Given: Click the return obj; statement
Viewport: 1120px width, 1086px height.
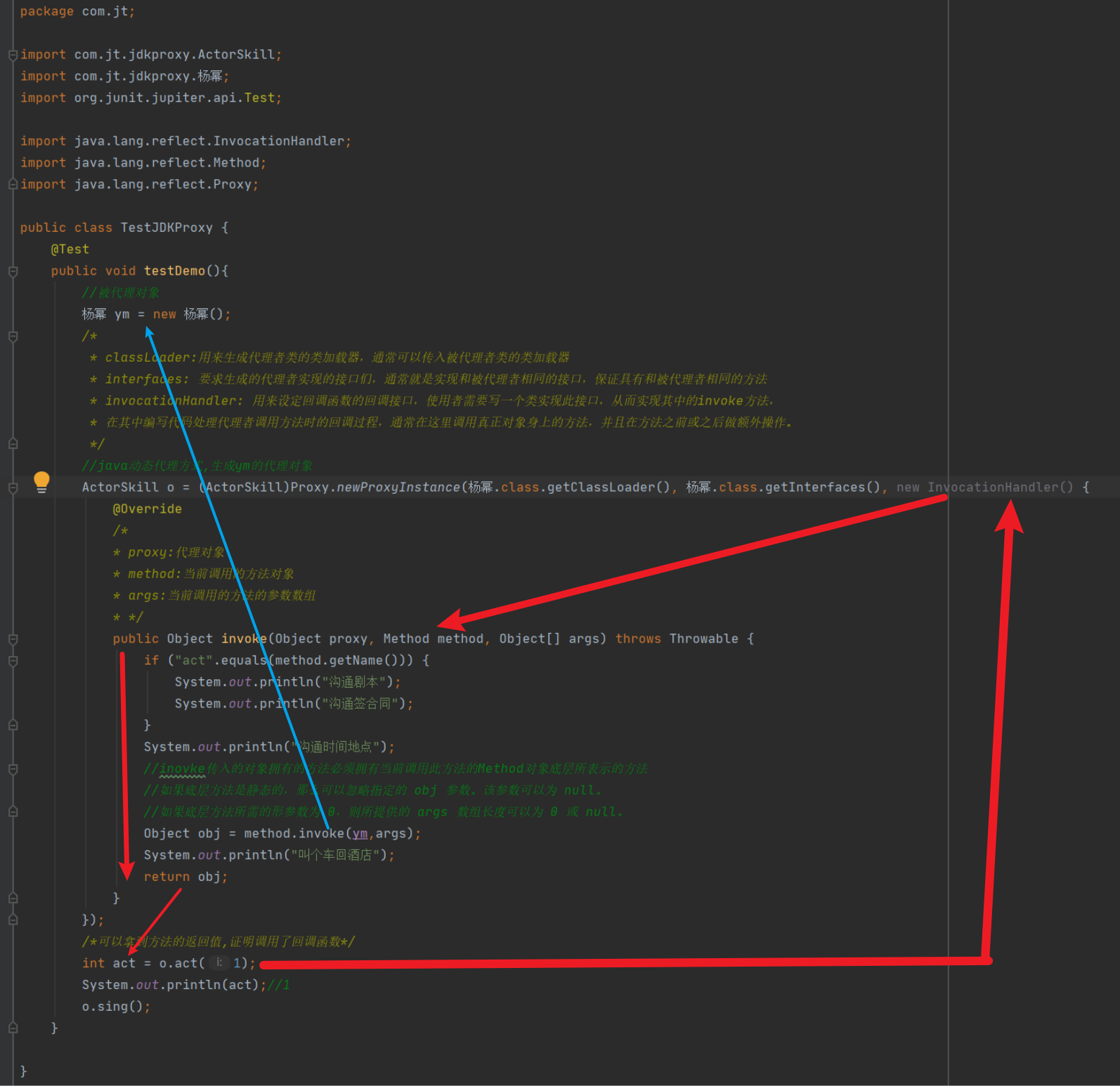Looking at the screenshot, I should point(186,877).
